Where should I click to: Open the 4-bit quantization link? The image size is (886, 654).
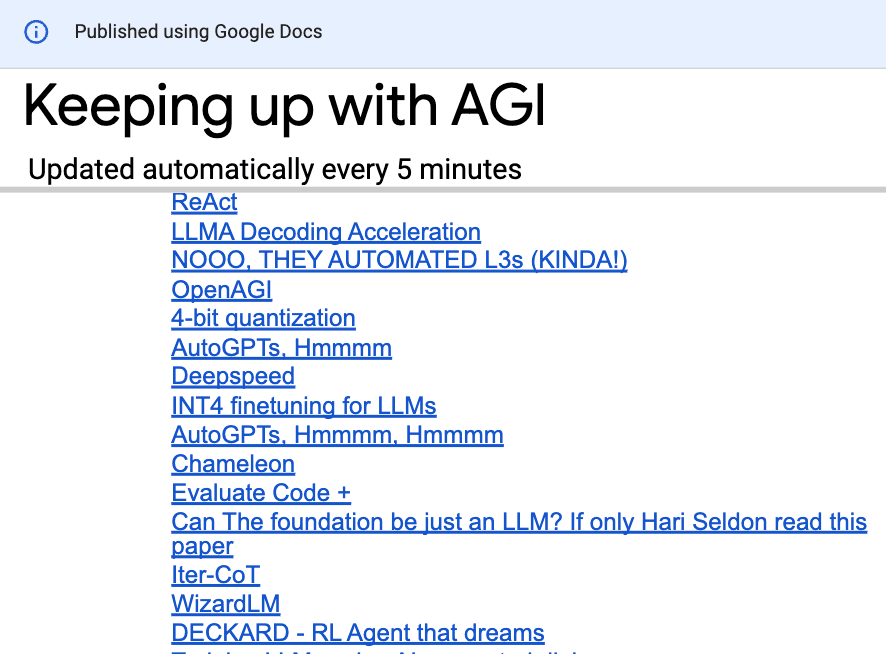point(263,318)
